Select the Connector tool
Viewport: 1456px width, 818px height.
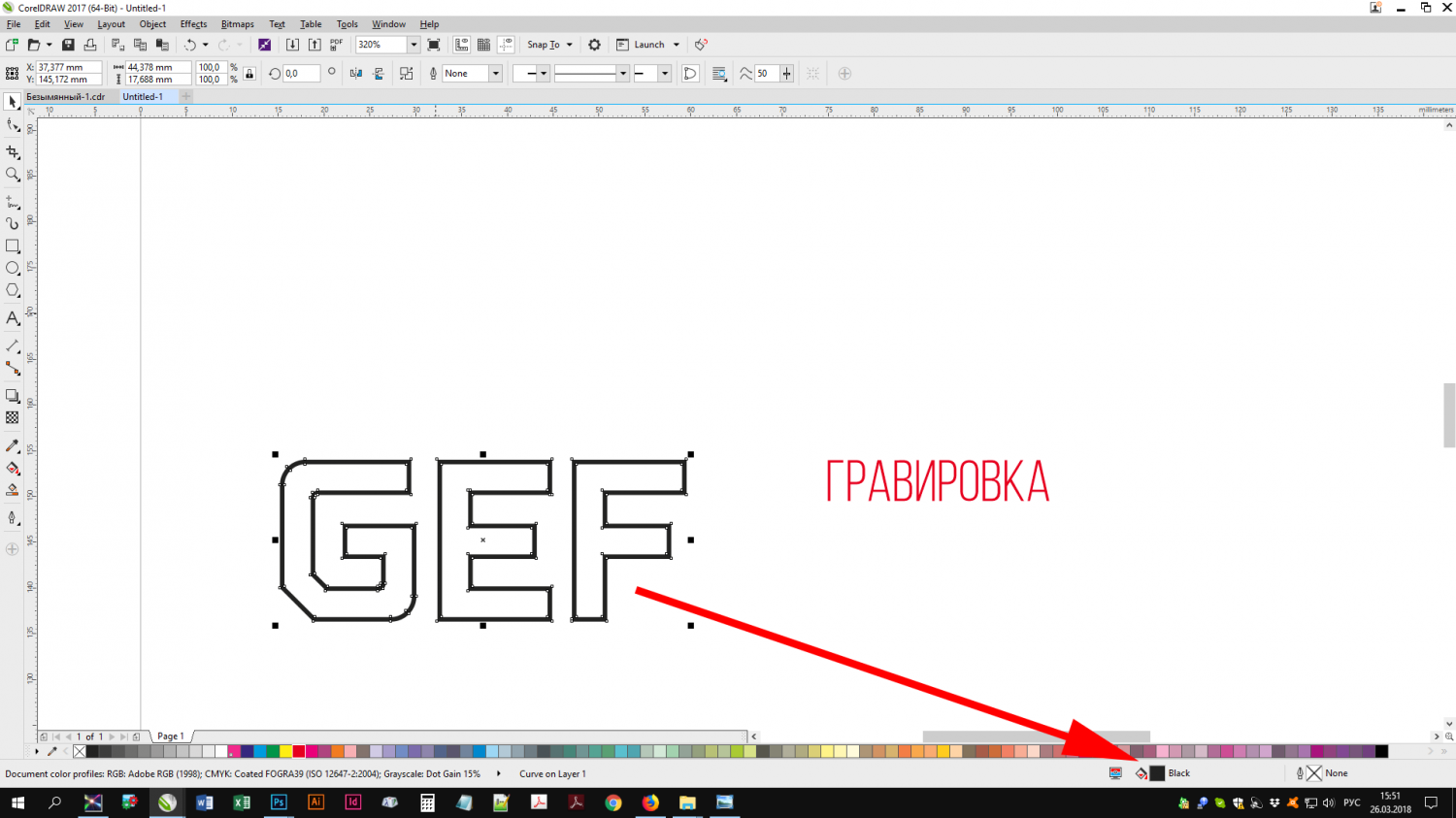pyautogui.click(x=13, y=369)
